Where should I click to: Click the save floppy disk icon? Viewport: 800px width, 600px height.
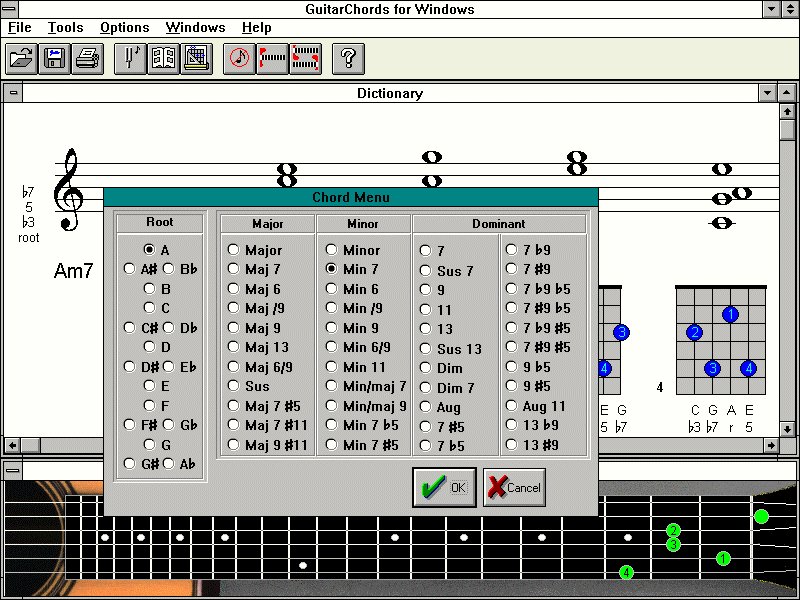55,59
